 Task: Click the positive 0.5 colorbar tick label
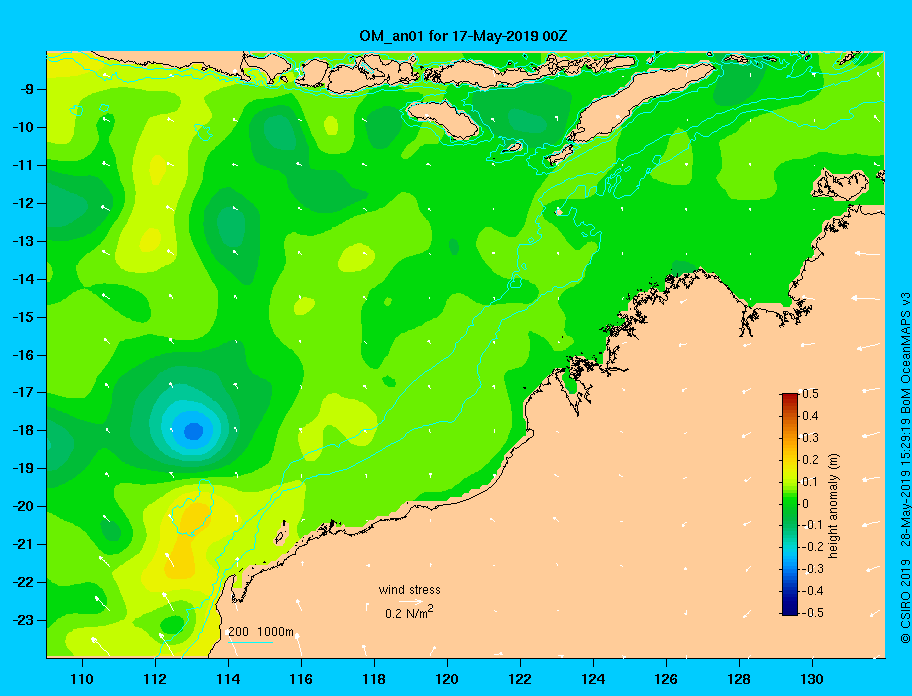810,394
